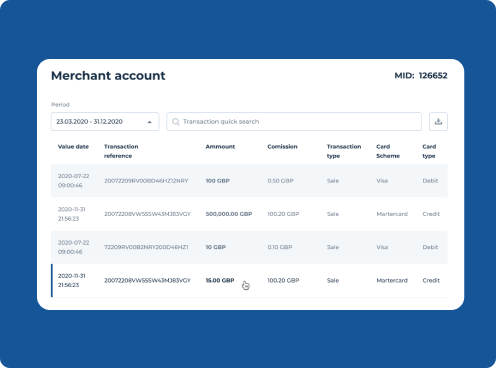This screenshot has width=496, height=368.
Task: Click the date cell in 500,000.00 GBP row
Action: (x=72, y=214)
